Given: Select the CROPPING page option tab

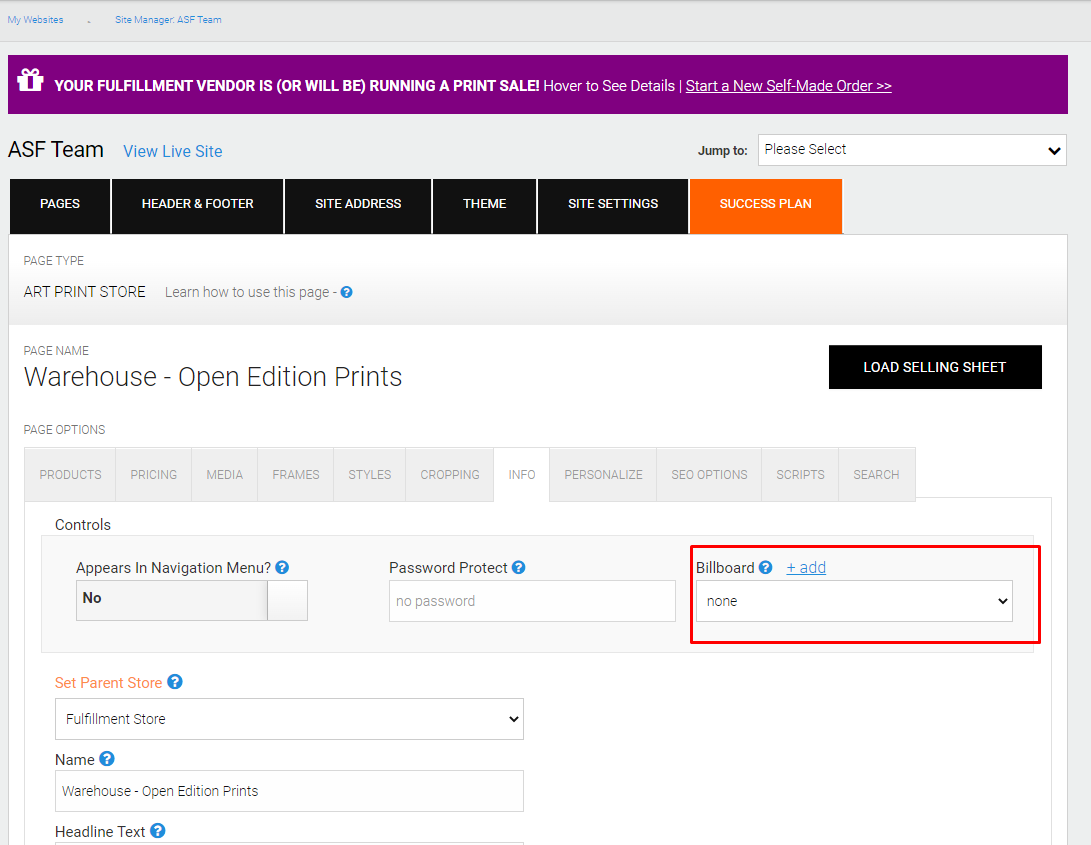Looking at the screenshot, I should 449,475.
